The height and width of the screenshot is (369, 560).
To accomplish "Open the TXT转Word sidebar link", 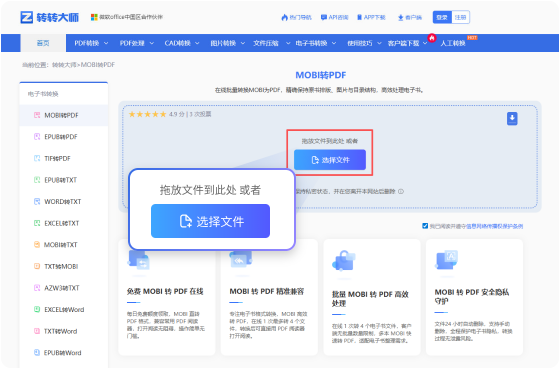I will point(60,331).
